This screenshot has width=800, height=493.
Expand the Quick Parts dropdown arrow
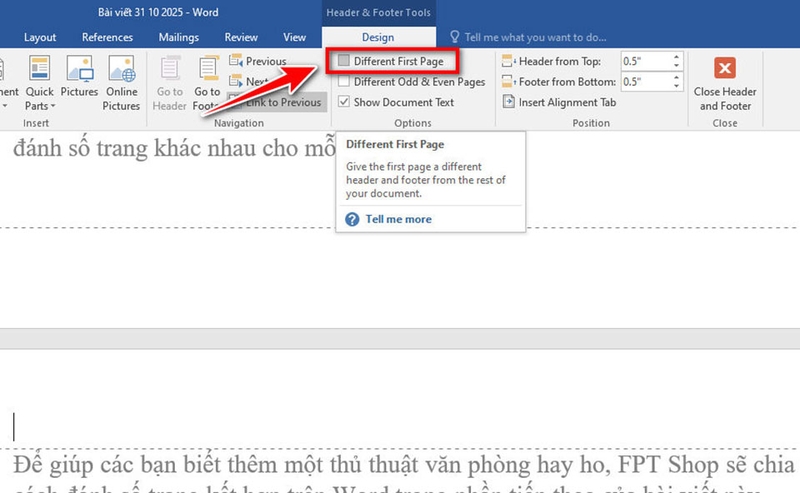click(x=53, y=106)
